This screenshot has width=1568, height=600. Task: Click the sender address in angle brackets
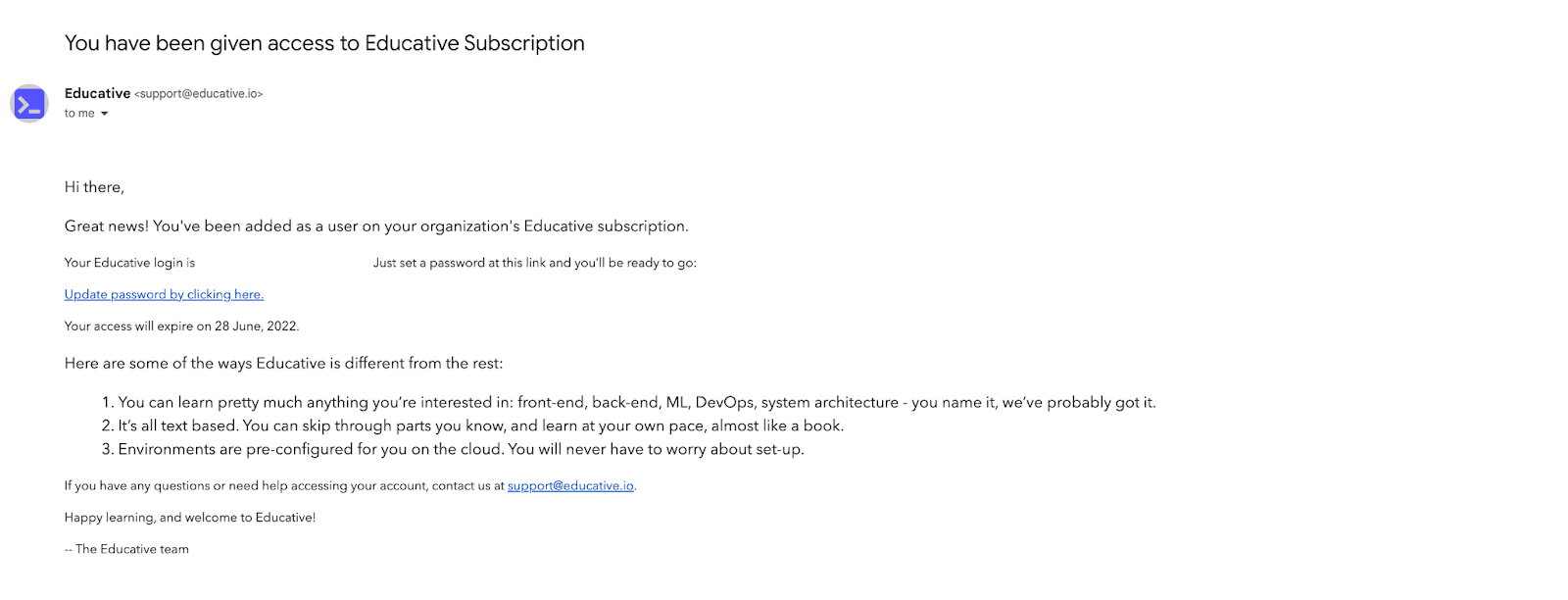[x=199, y=94]
